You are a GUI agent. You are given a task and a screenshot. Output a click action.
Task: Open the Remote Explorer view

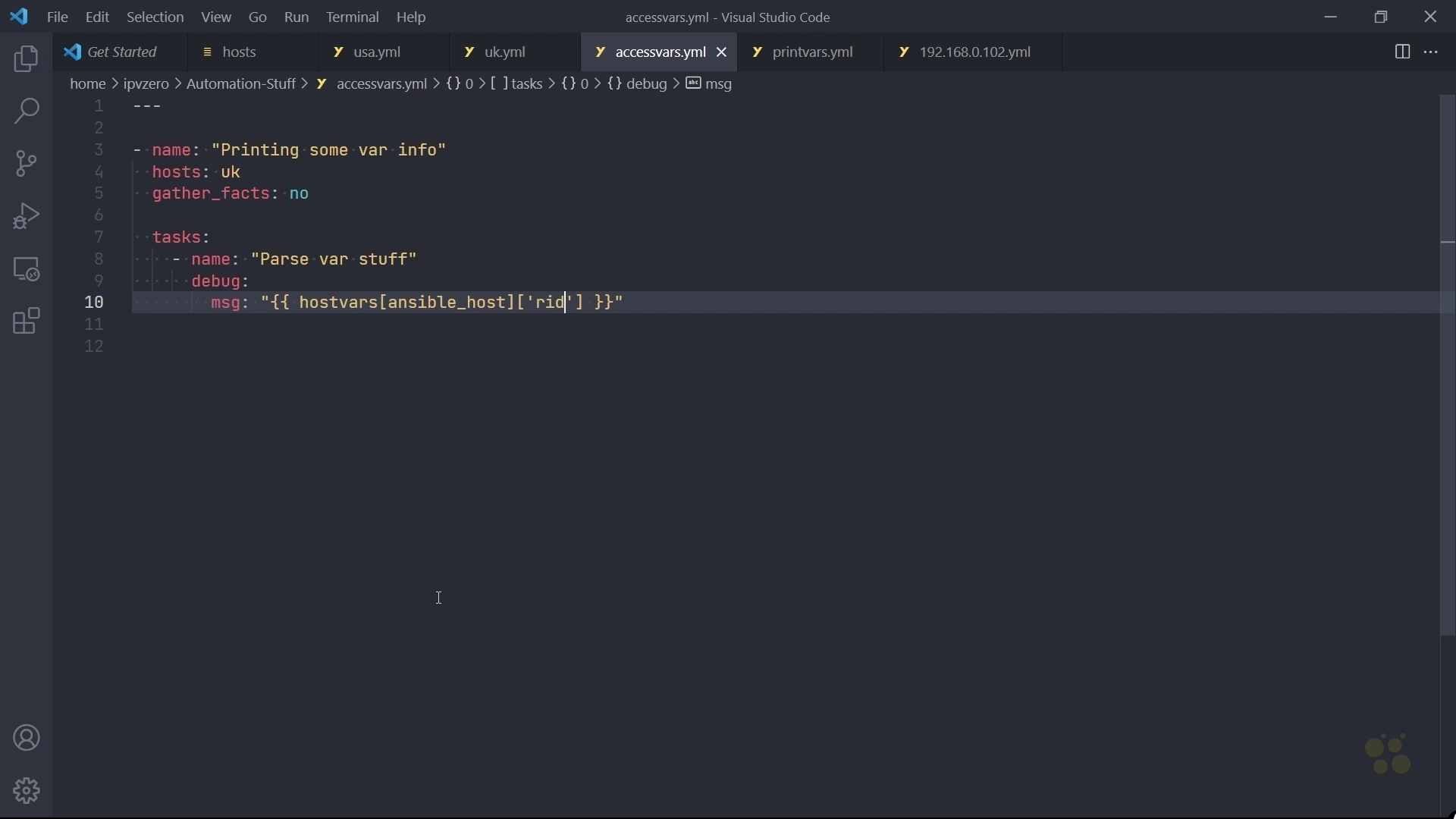(x=27, y=269)
